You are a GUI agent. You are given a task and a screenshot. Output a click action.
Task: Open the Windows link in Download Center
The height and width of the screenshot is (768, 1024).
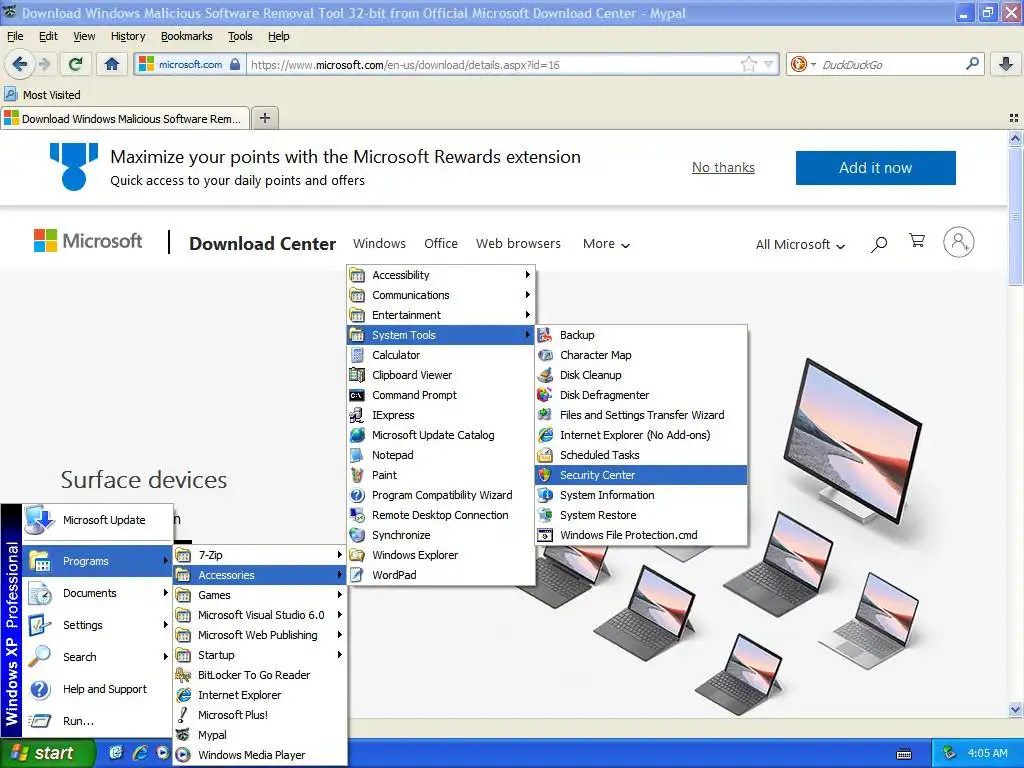pos(379,244)
